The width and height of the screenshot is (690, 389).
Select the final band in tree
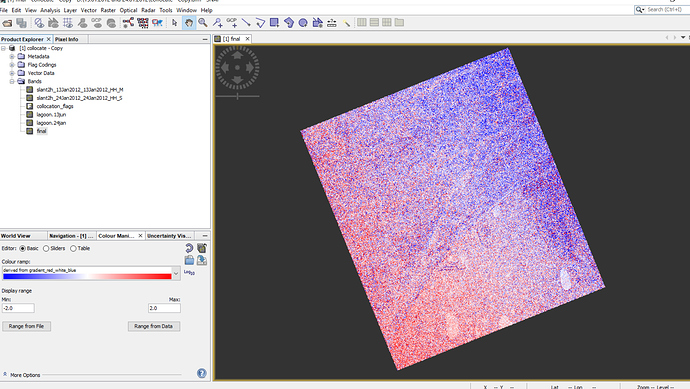pos(41,131)
